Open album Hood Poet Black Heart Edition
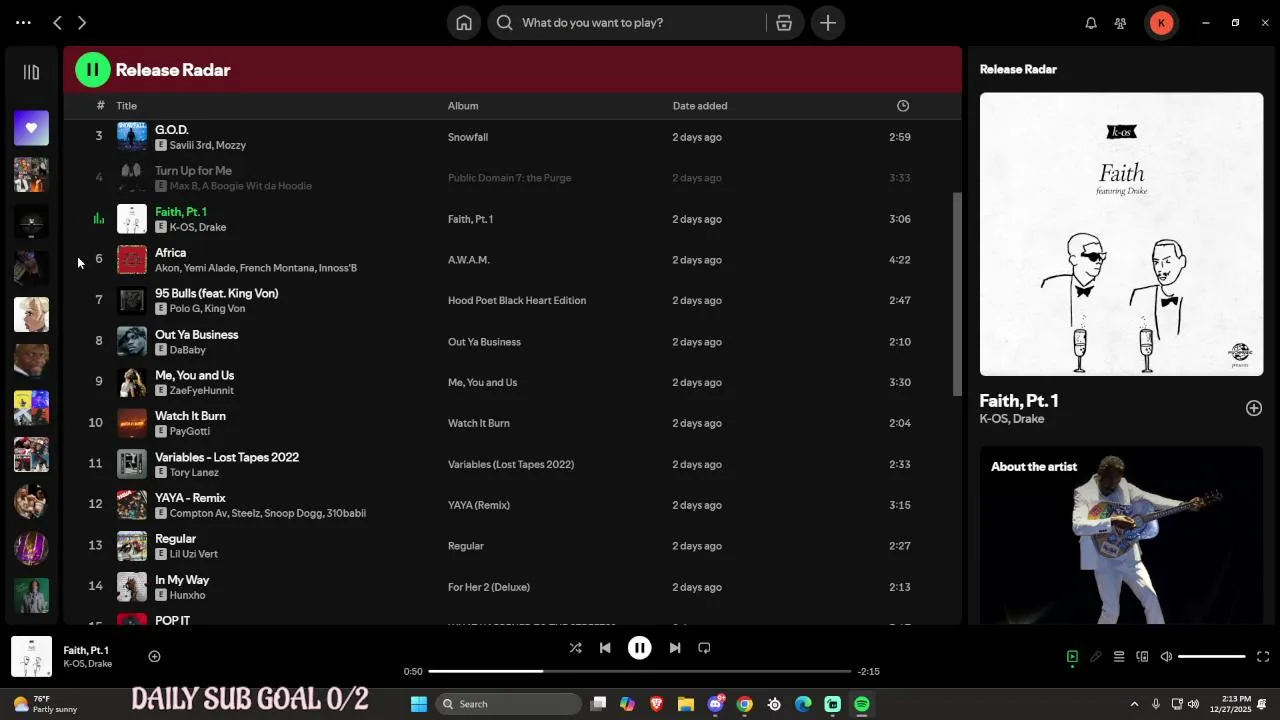 tap(517, 301)
